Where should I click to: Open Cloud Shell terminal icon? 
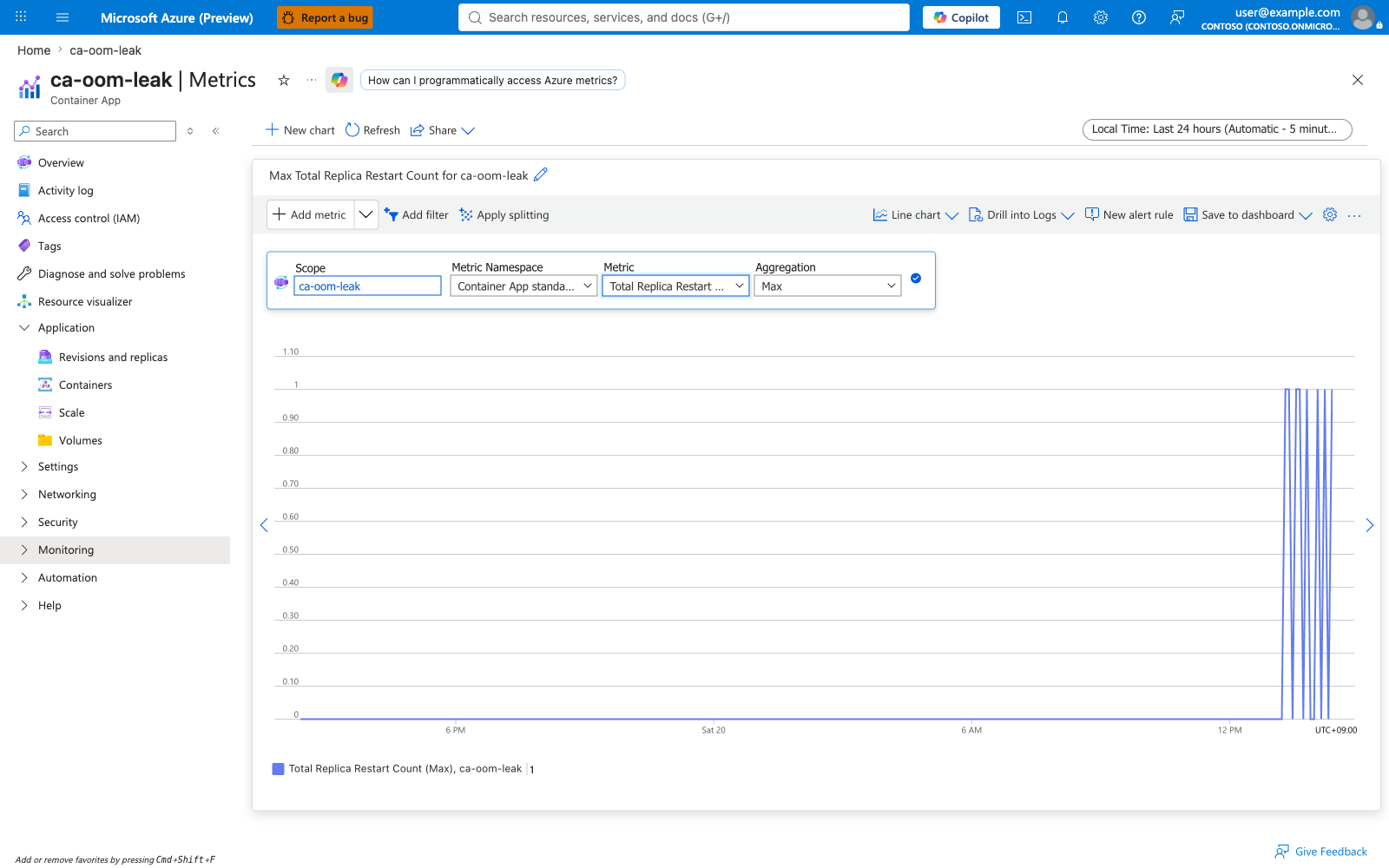click(x=1024, y=17)
